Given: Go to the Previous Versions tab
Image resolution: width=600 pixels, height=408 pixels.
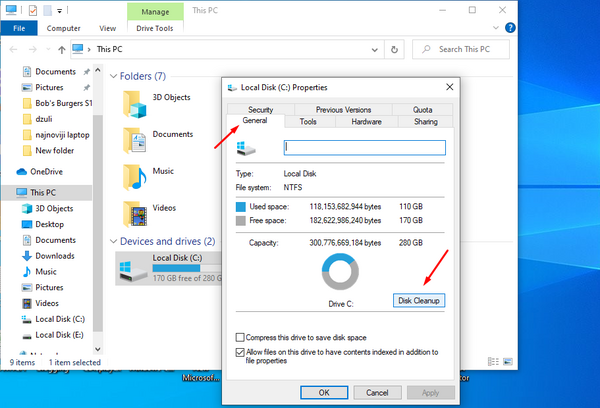Looking at the screenshot, I should tap(343, 109).
